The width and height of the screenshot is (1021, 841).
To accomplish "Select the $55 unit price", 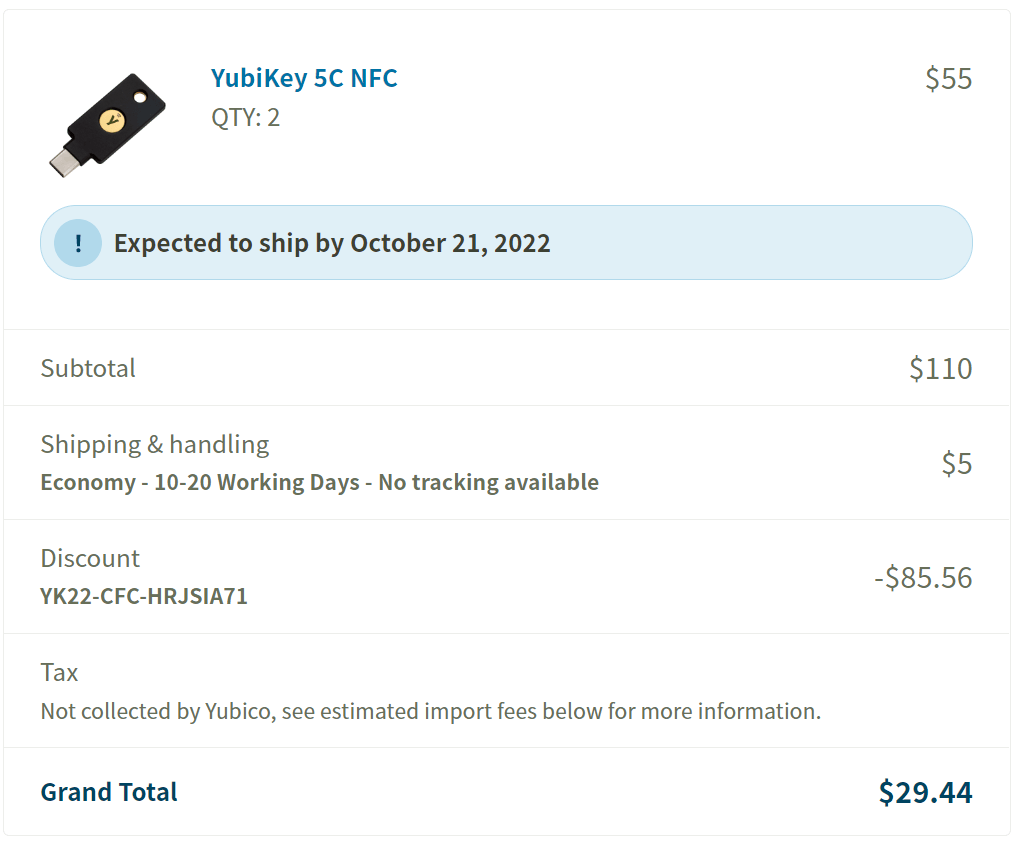I will (x=948, y=78).
